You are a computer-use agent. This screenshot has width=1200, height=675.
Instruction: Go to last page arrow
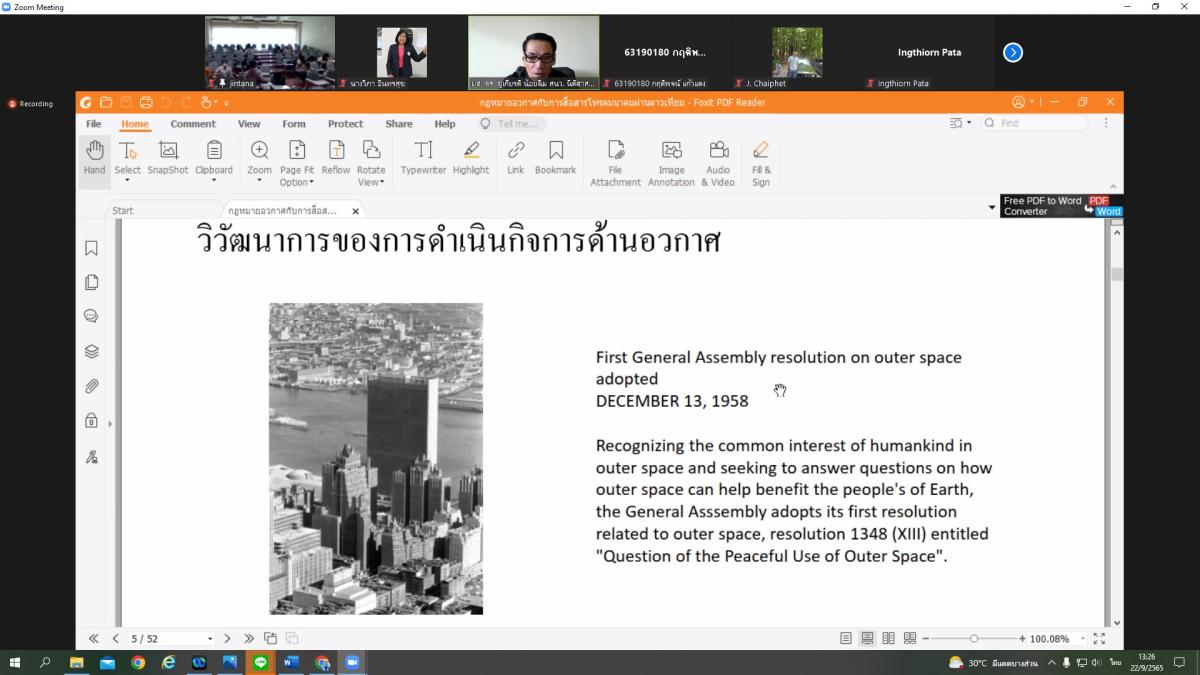249,638
